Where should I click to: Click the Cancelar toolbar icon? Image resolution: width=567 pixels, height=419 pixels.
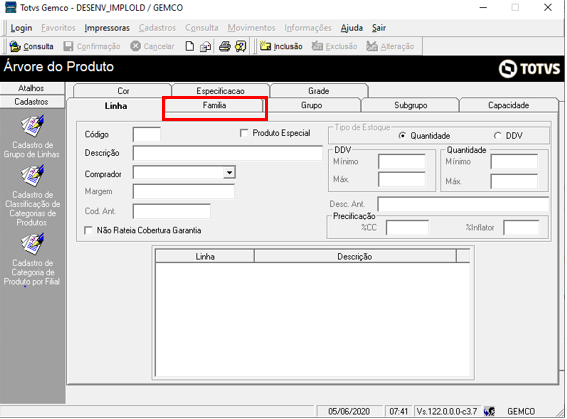click(x=136, y=46)
